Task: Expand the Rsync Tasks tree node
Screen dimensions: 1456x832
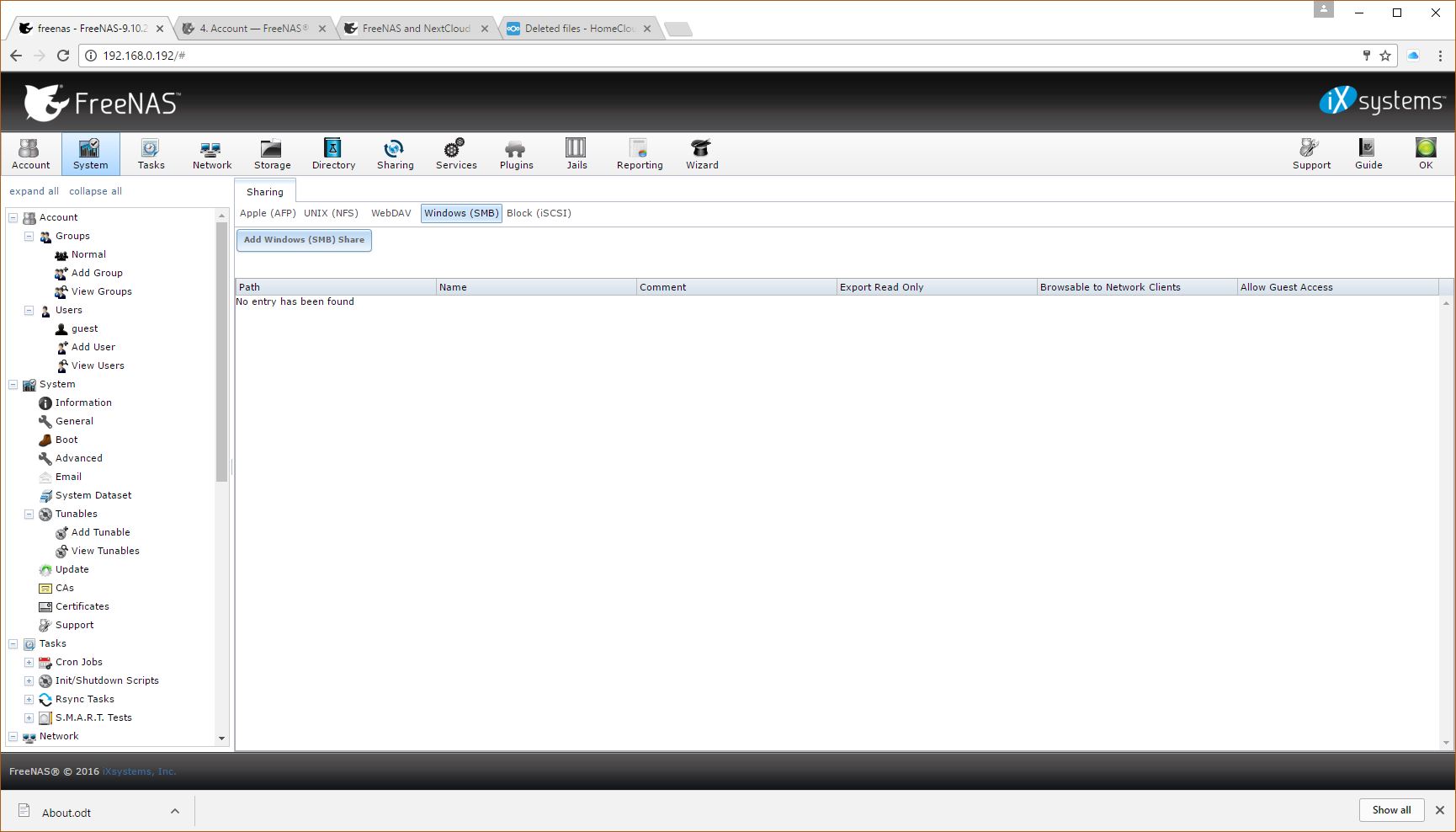Action: click(x=29, y=699)
